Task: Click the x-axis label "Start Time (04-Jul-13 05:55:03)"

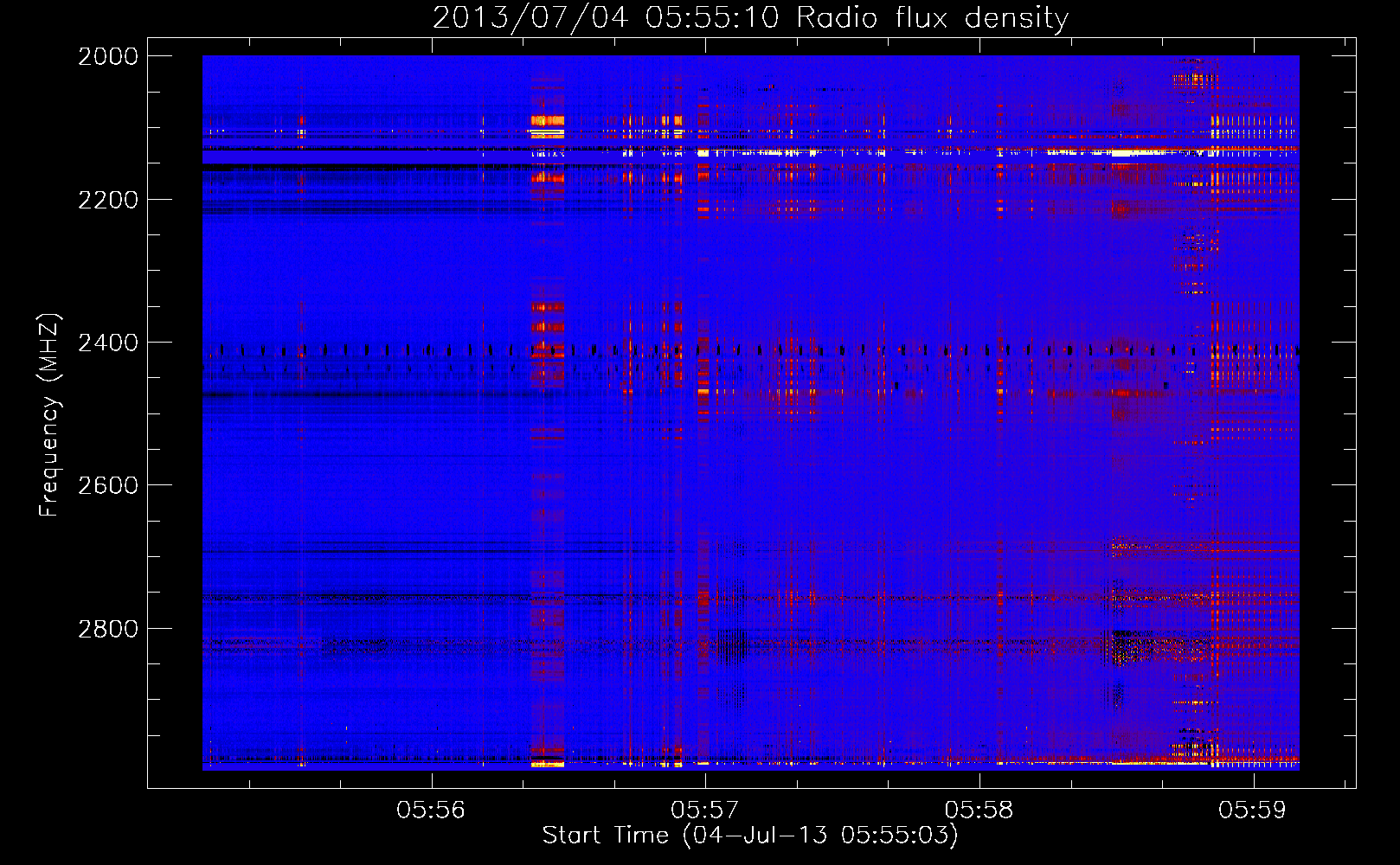Action: pyautogui.click(x=750, y=836)
